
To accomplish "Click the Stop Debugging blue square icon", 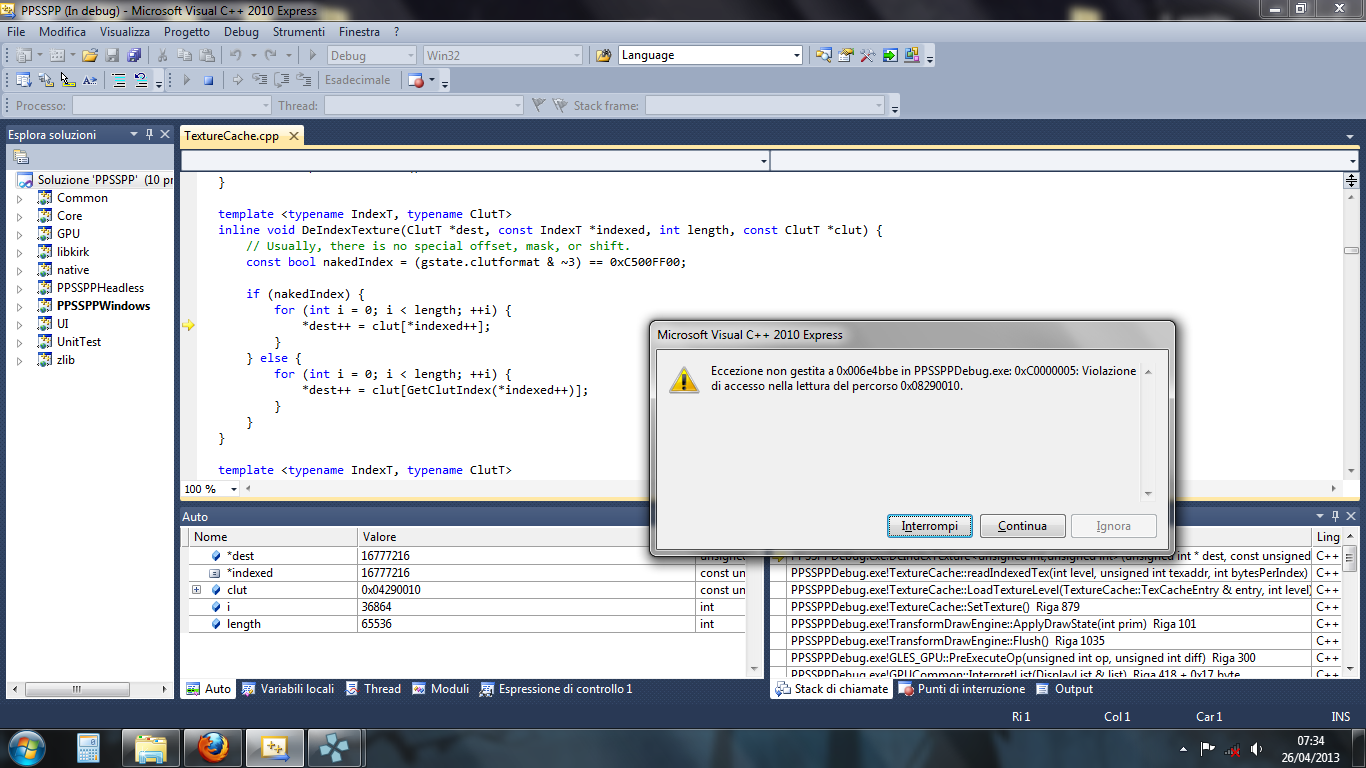I will (x=208, y=80).
